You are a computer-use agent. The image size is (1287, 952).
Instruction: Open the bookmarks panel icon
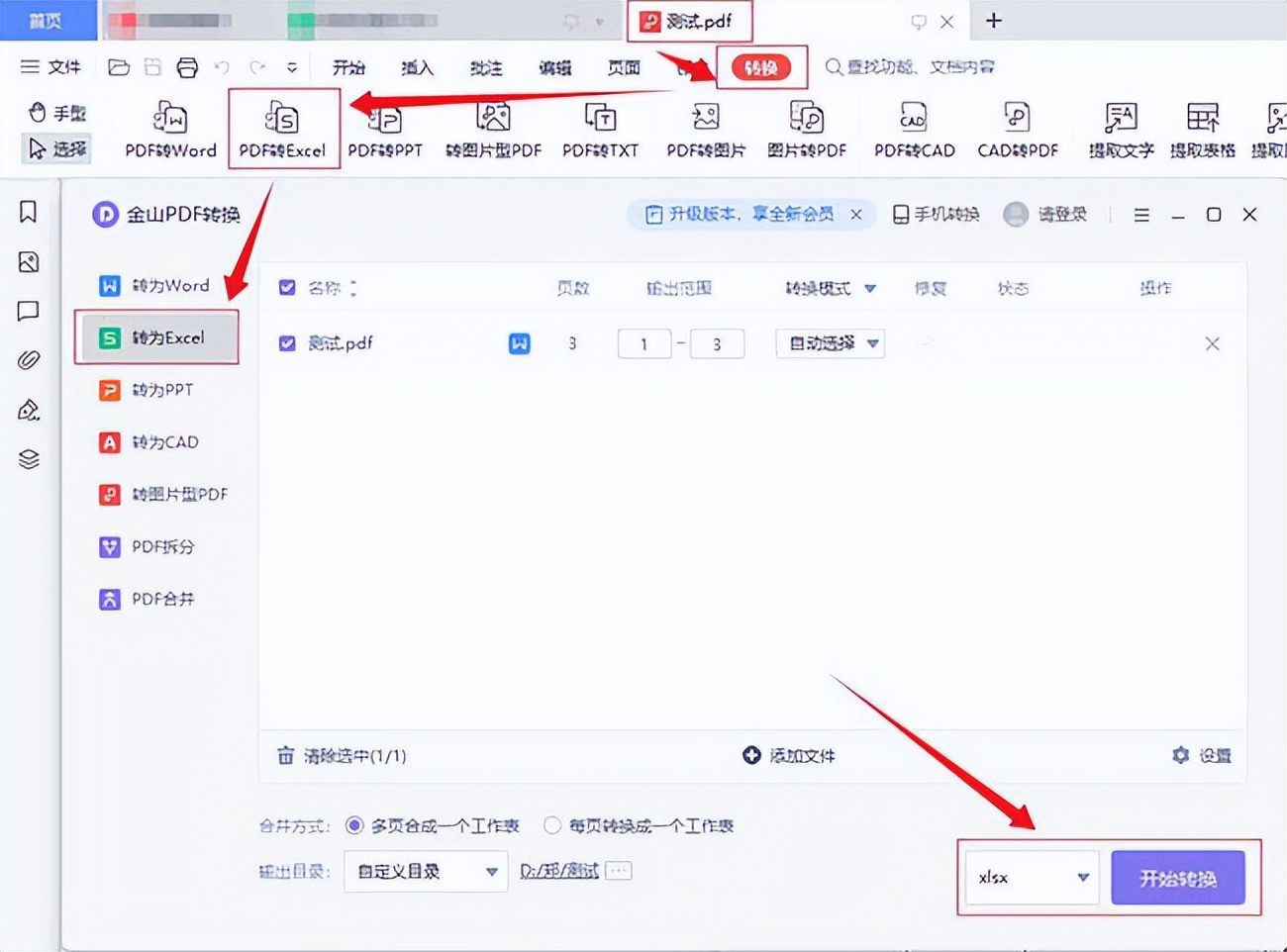pos(28,212)
